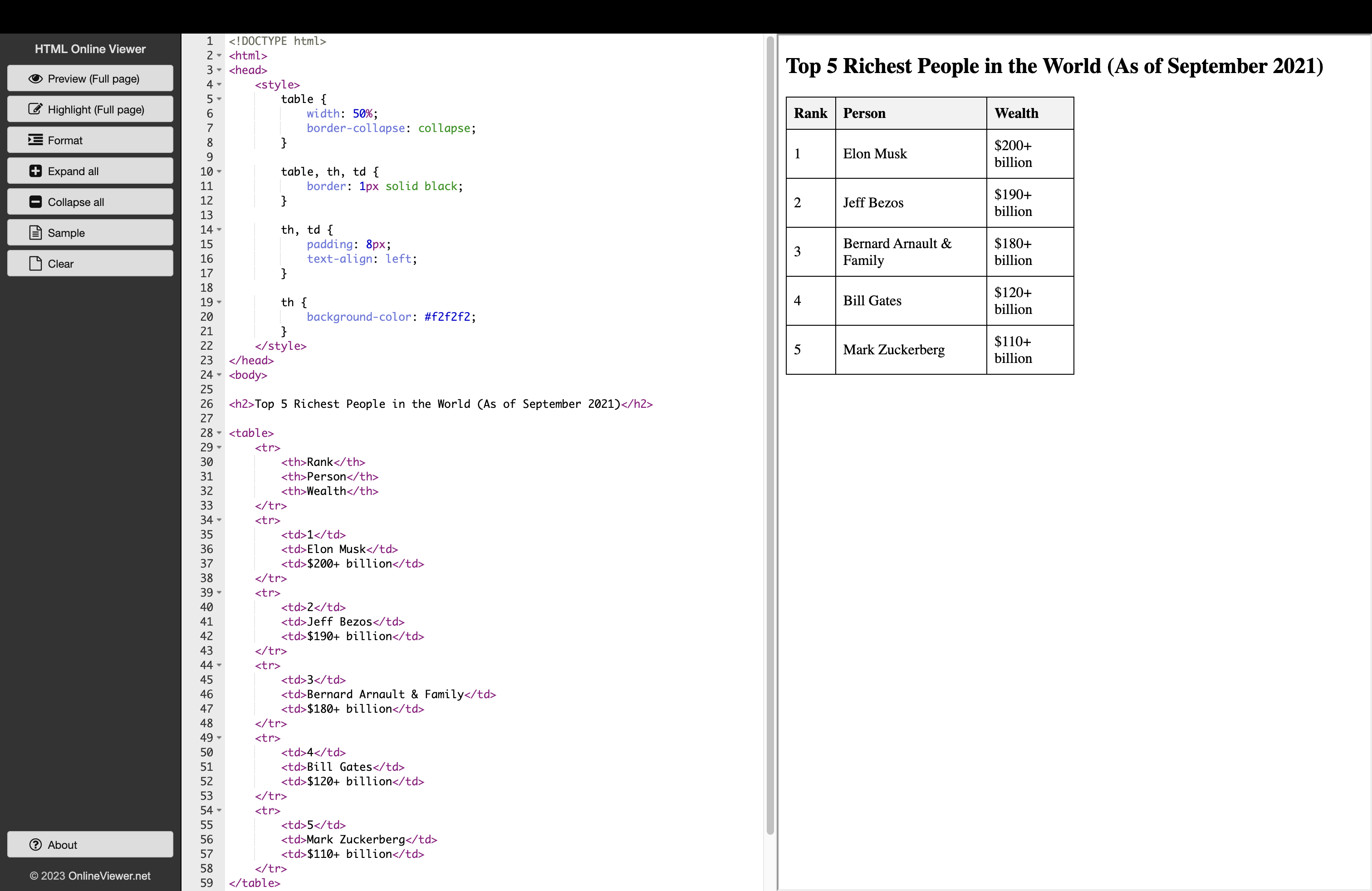Image resolution: width=1372 pixels, height=891 pixels.
Task: Fold the table, th, td rule at line 10
Action: [x=219, y=172]
